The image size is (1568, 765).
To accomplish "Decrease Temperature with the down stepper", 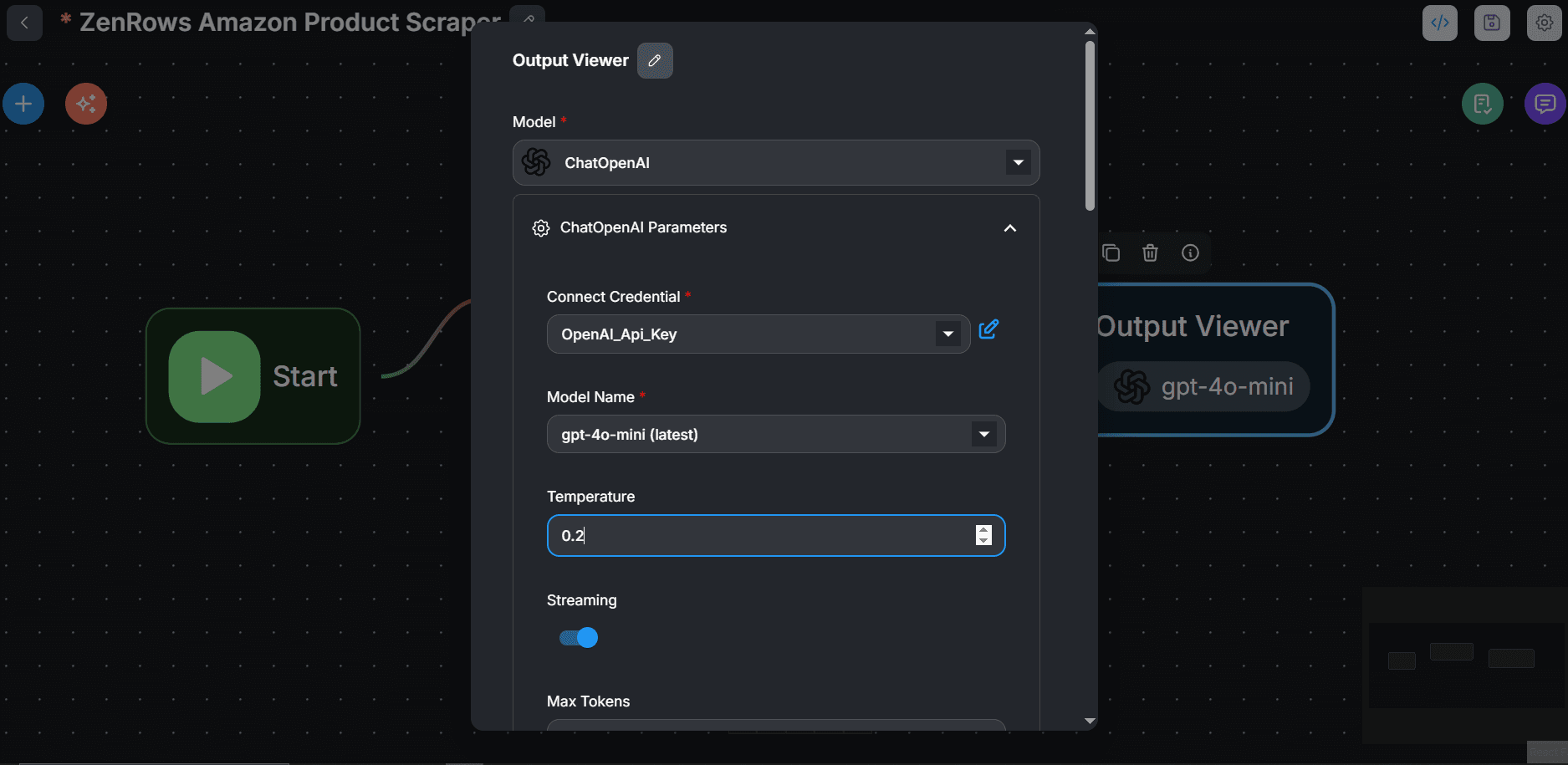I will (x=983, y=541).
